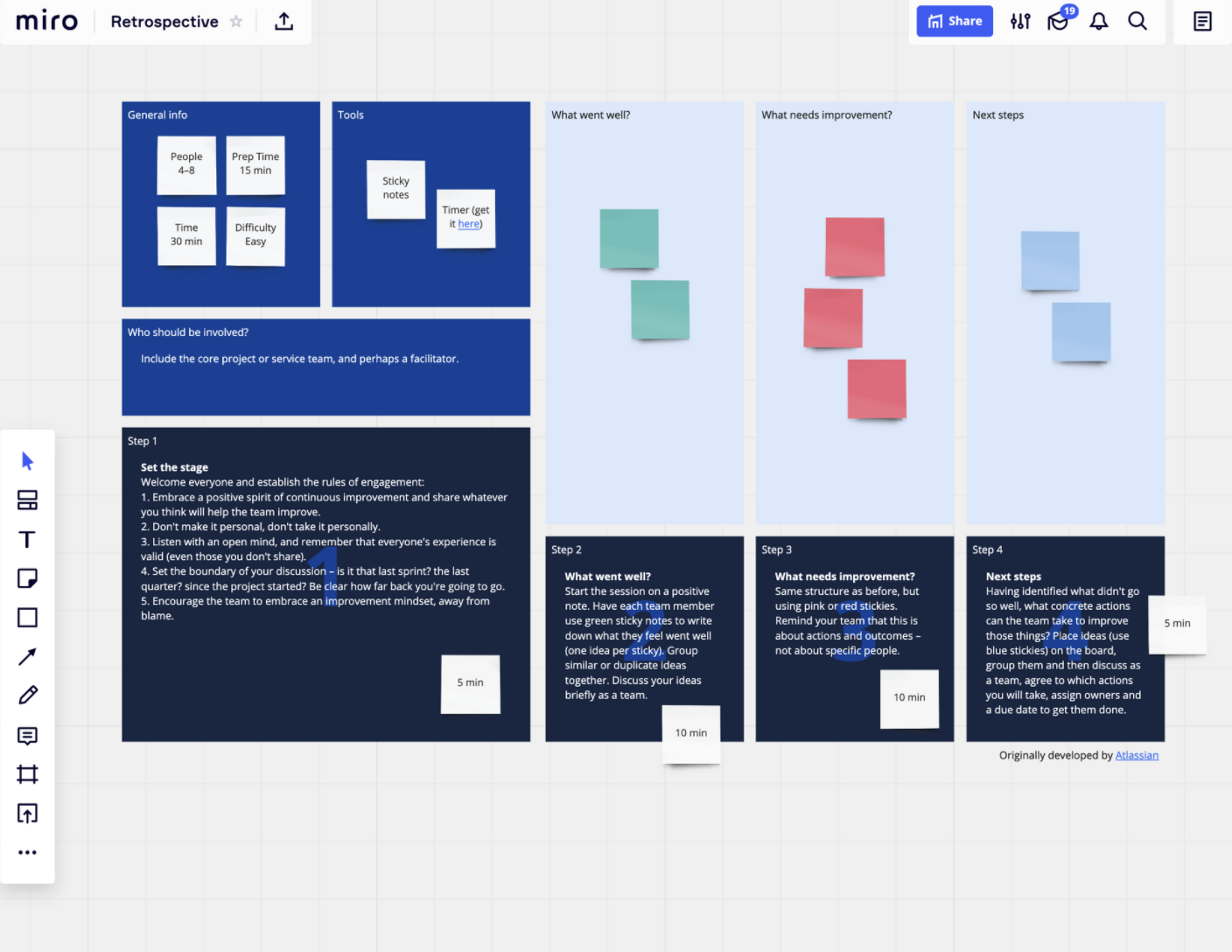Export the board via upload arrow icon
The image size is (1232, 952).
283,21
